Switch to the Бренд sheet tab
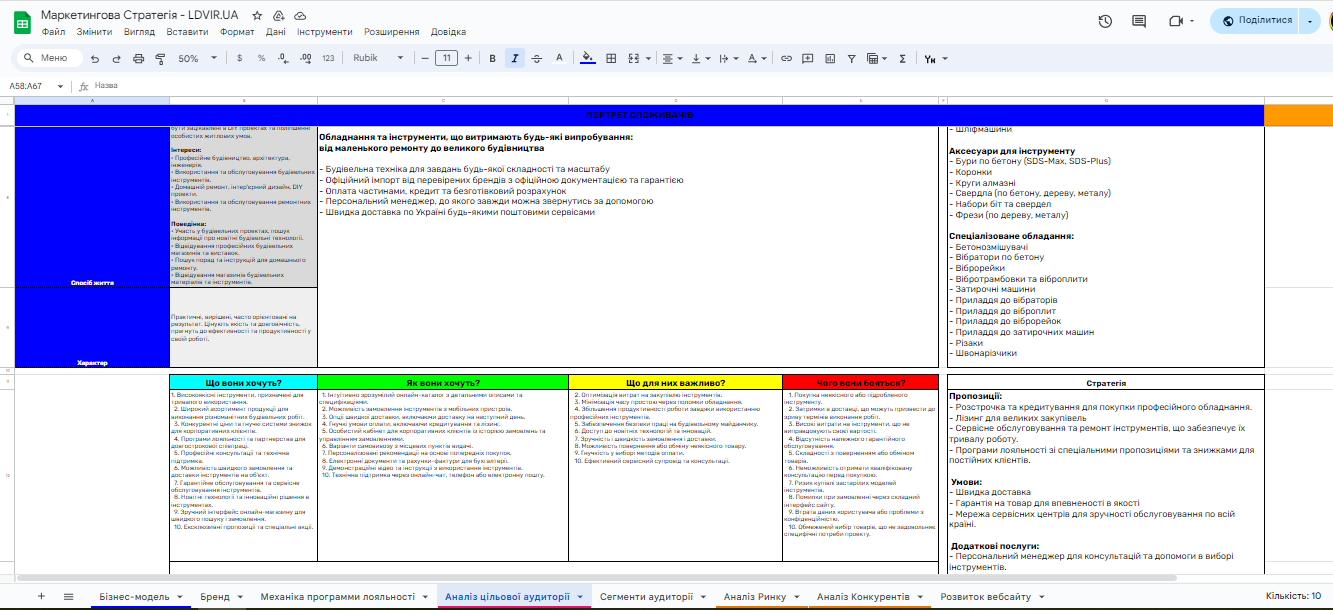 [220, 596]
